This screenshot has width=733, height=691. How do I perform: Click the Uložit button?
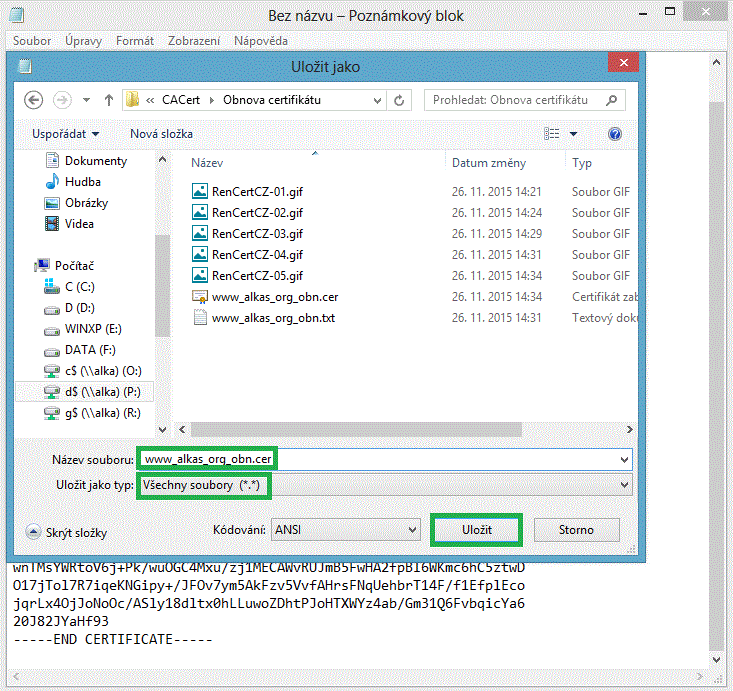[476, 530]
